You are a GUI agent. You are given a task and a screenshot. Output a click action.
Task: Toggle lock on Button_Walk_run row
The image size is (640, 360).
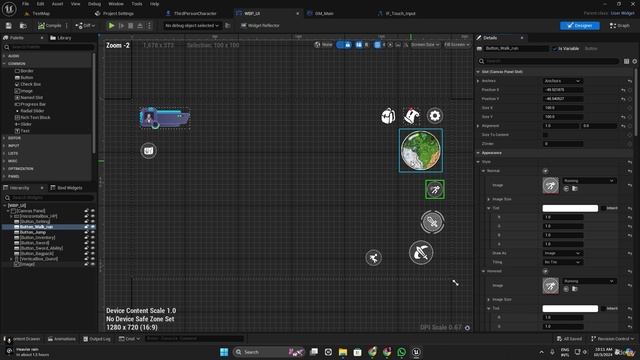click(87, 227)
